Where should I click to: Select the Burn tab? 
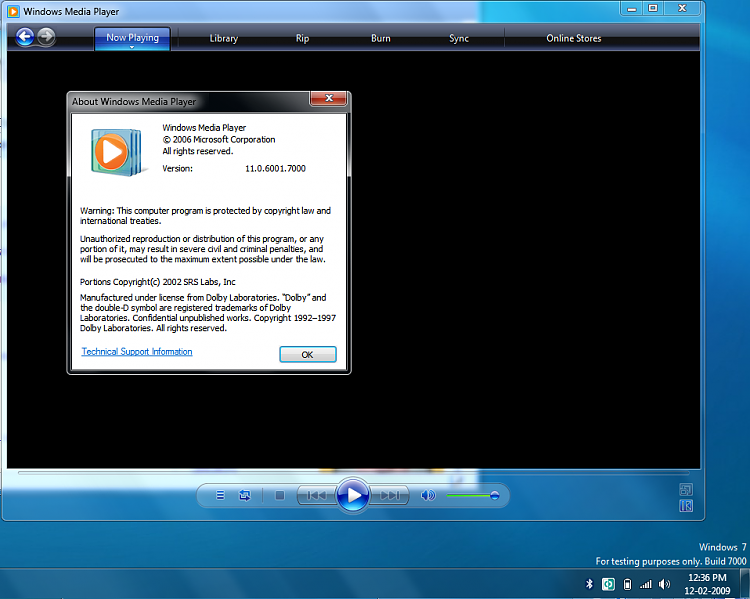pyautogui.click(x=381, y=38)
